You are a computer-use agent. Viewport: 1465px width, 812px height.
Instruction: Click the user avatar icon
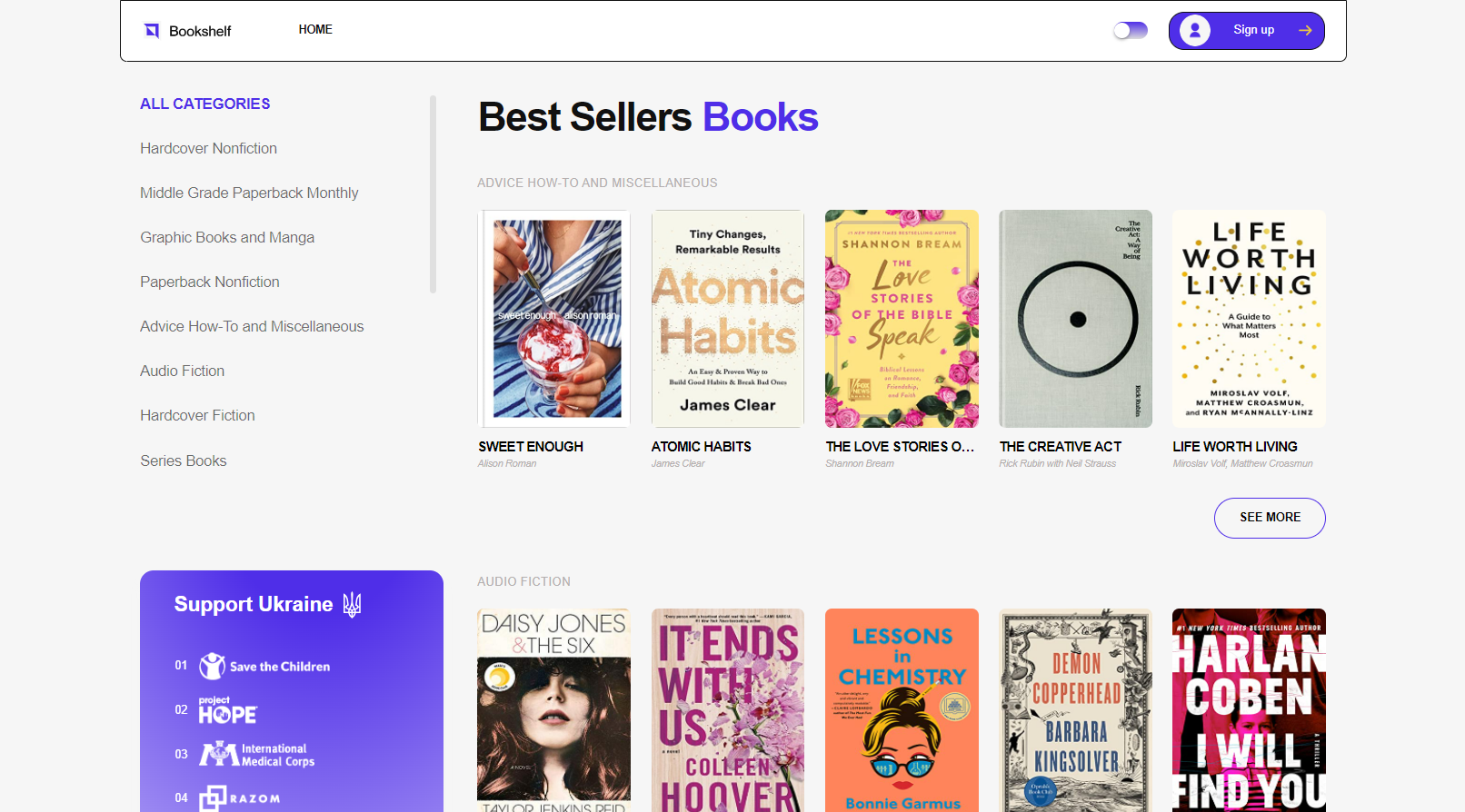pyautogui.click(x=1195, y=31)
